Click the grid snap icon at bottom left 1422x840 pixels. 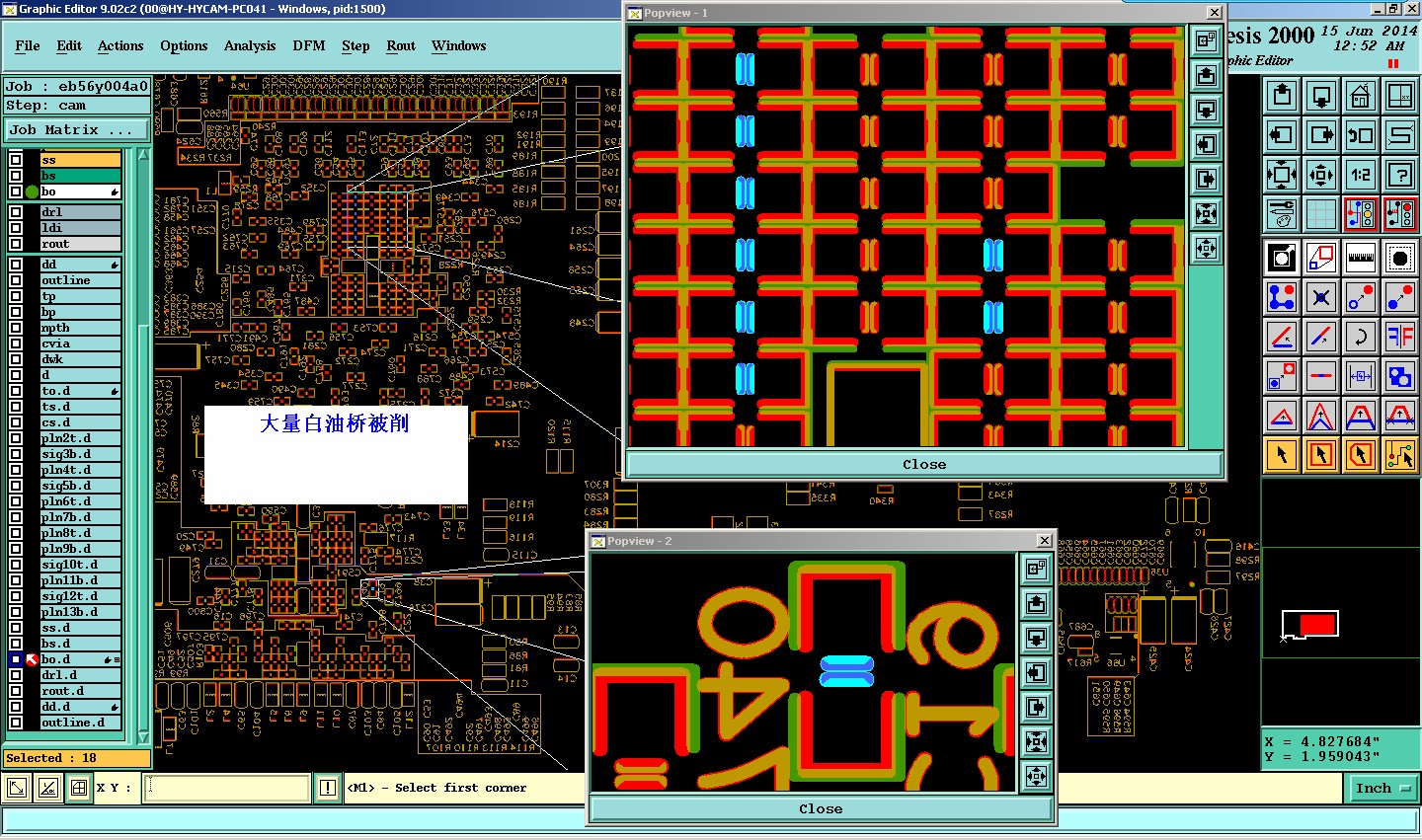click(79, 788)
